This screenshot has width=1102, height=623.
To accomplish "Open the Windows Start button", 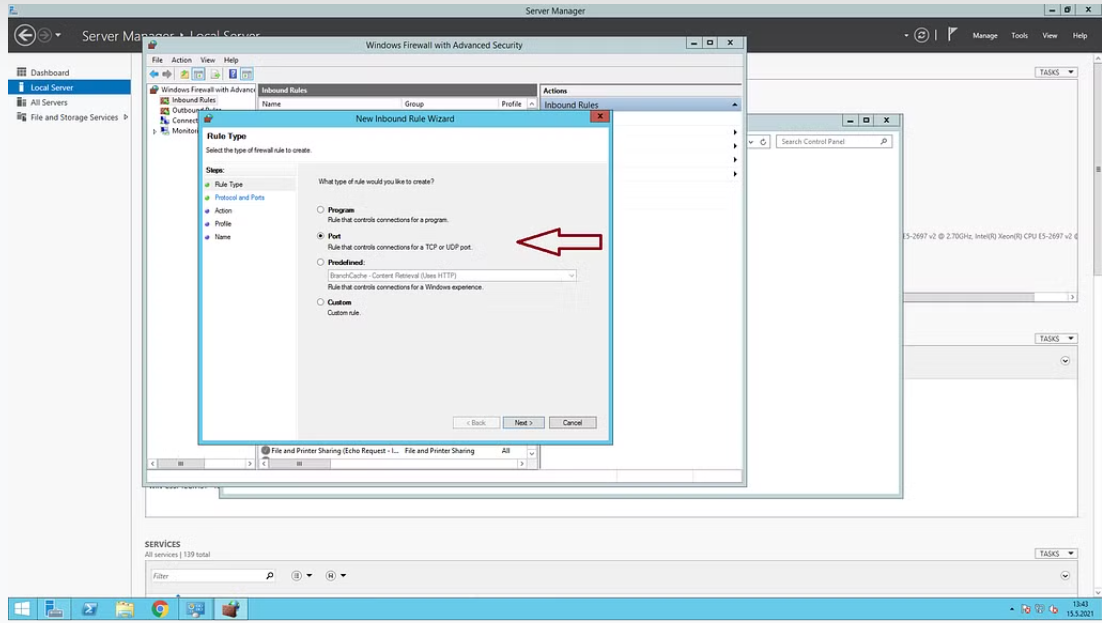I will point(22,609).
